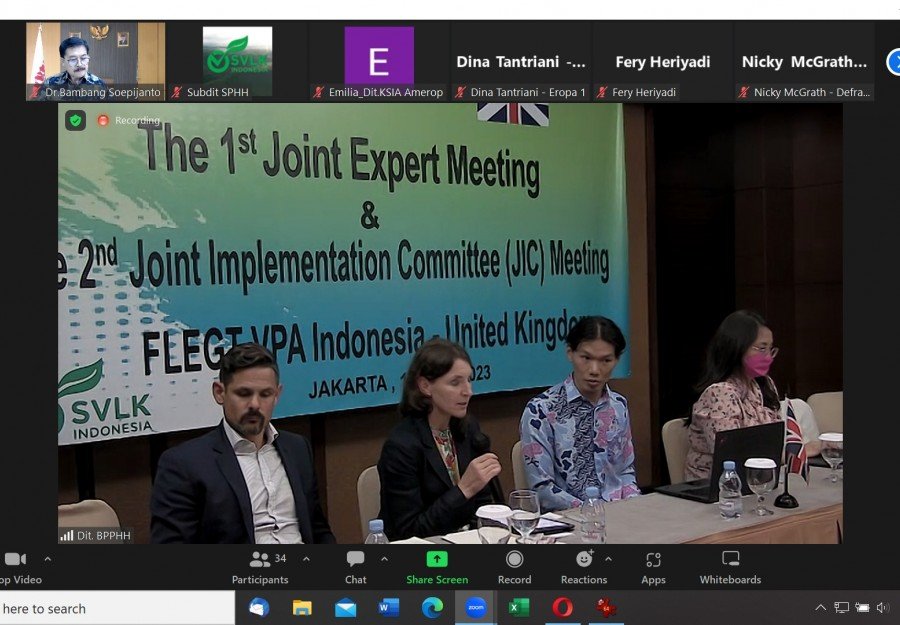The image size is (900, 625).
Task: Open Microsoft Excel from the taskbar
Action: [x=519, y=607]
